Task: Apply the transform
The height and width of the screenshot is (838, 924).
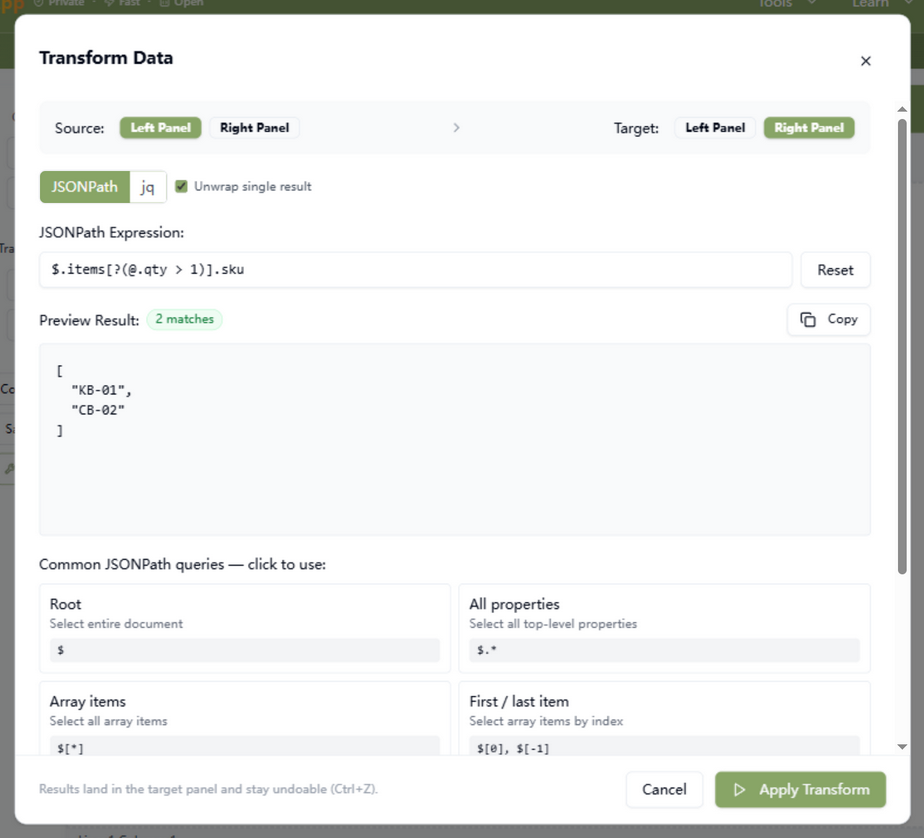Action: tap(800, 790)
